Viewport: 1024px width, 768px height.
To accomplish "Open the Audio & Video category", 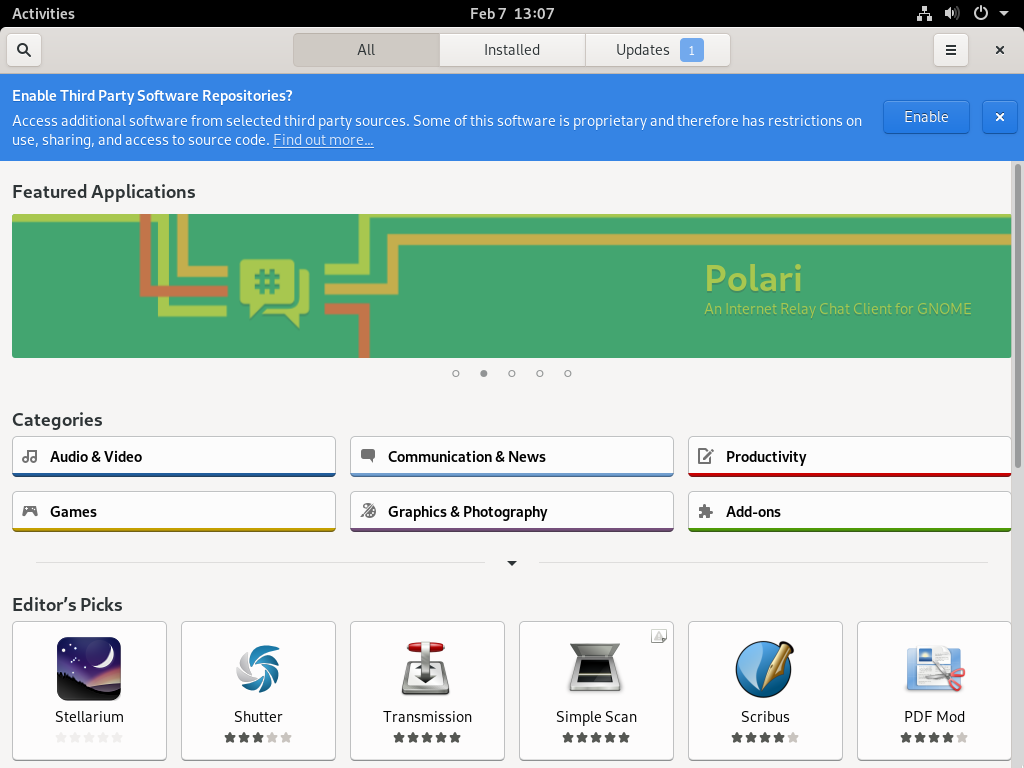I will point(174,456).
